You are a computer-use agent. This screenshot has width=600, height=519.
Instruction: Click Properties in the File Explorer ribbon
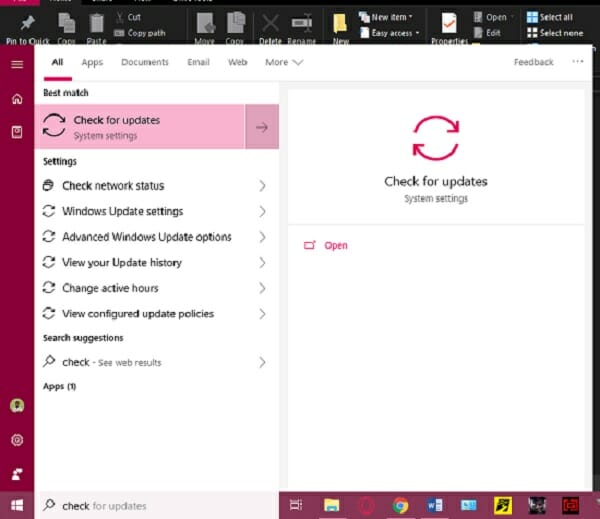tap(449, 29)
